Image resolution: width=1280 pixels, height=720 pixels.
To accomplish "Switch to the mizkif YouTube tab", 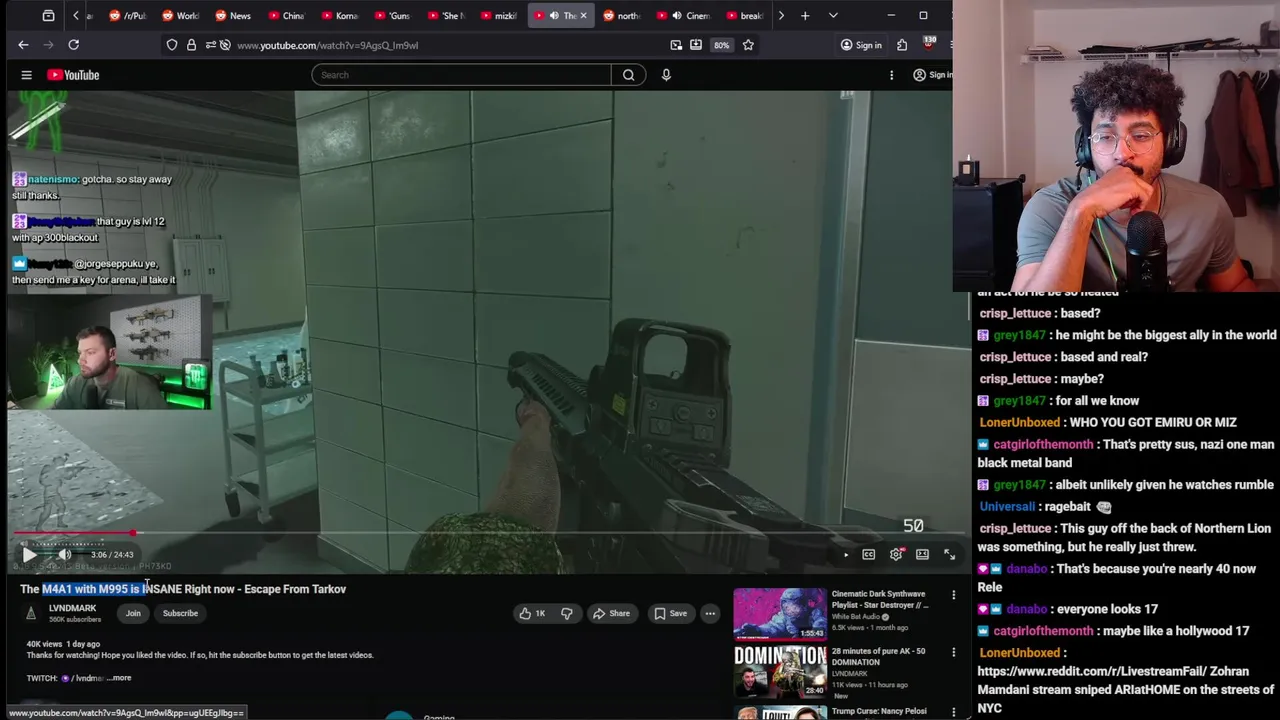I will (499, 16).
